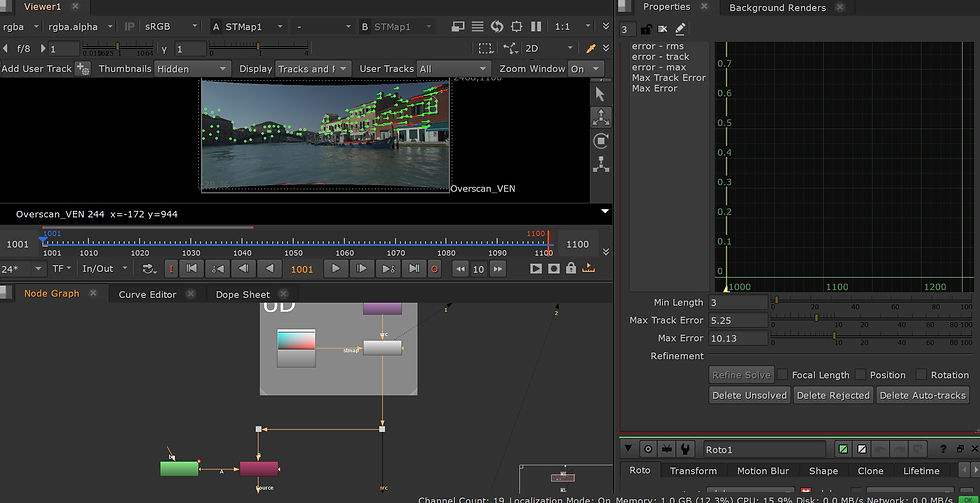
Task: Click the lock/unlock properties panel icon
Action: [x=646, y=29]
